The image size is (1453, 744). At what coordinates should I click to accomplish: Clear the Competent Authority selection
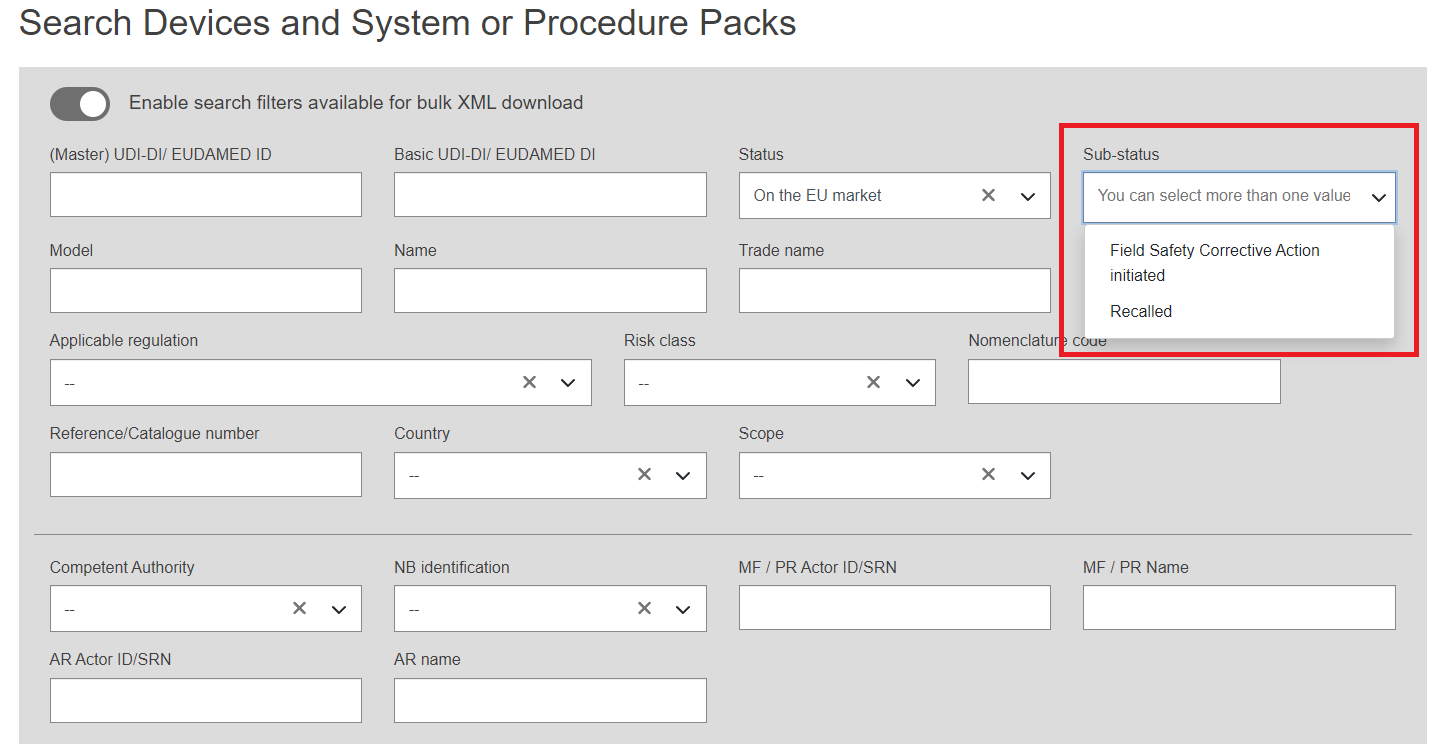tap(300, 608)
